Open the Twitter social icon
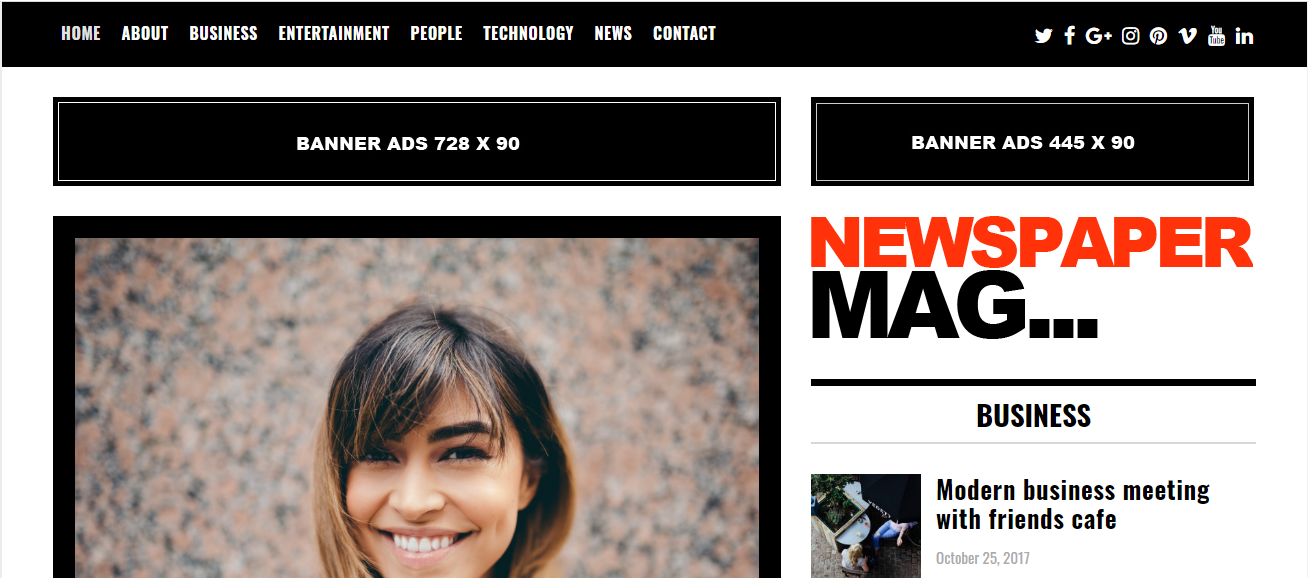This screenshot has height=578, width=1308. [x=1043, y=36]
